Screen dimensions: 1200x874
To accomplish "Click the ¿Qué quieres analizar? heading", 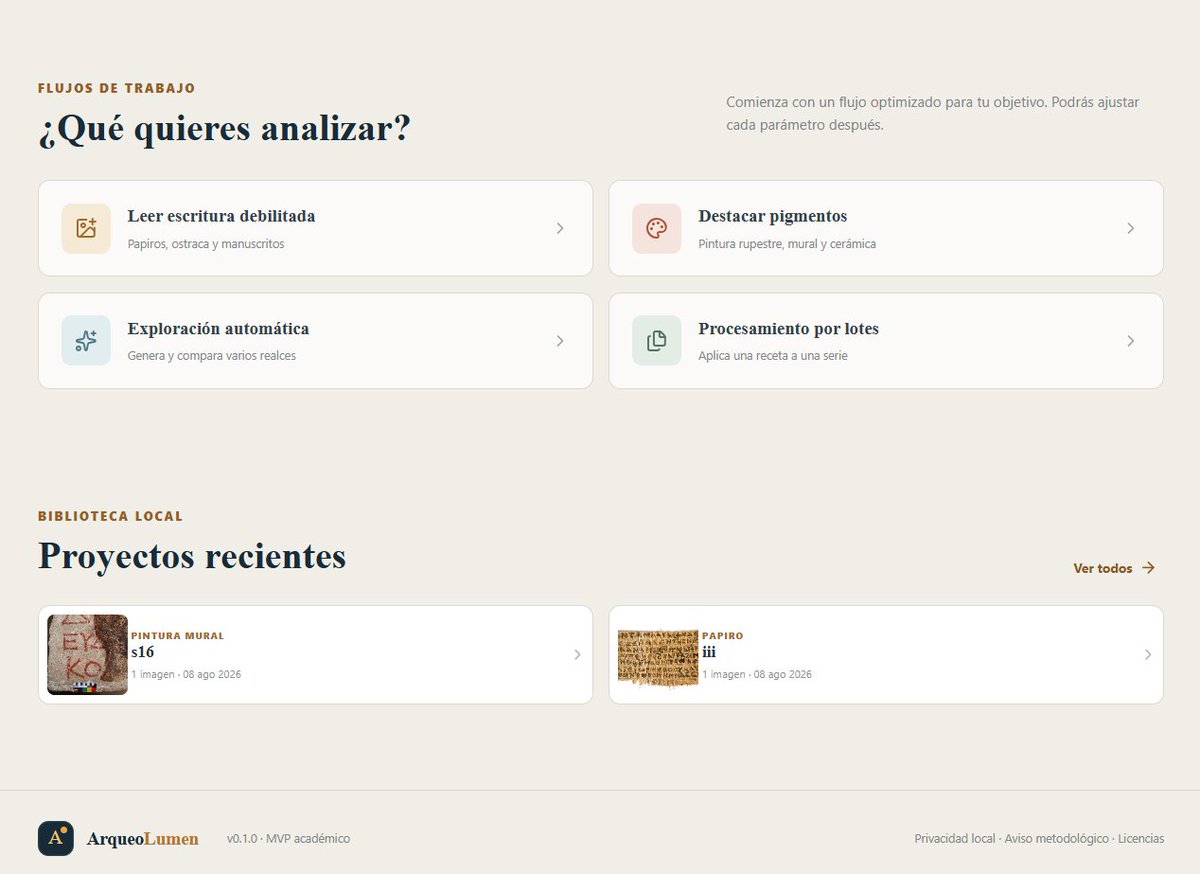I will [x=224, y=129].
